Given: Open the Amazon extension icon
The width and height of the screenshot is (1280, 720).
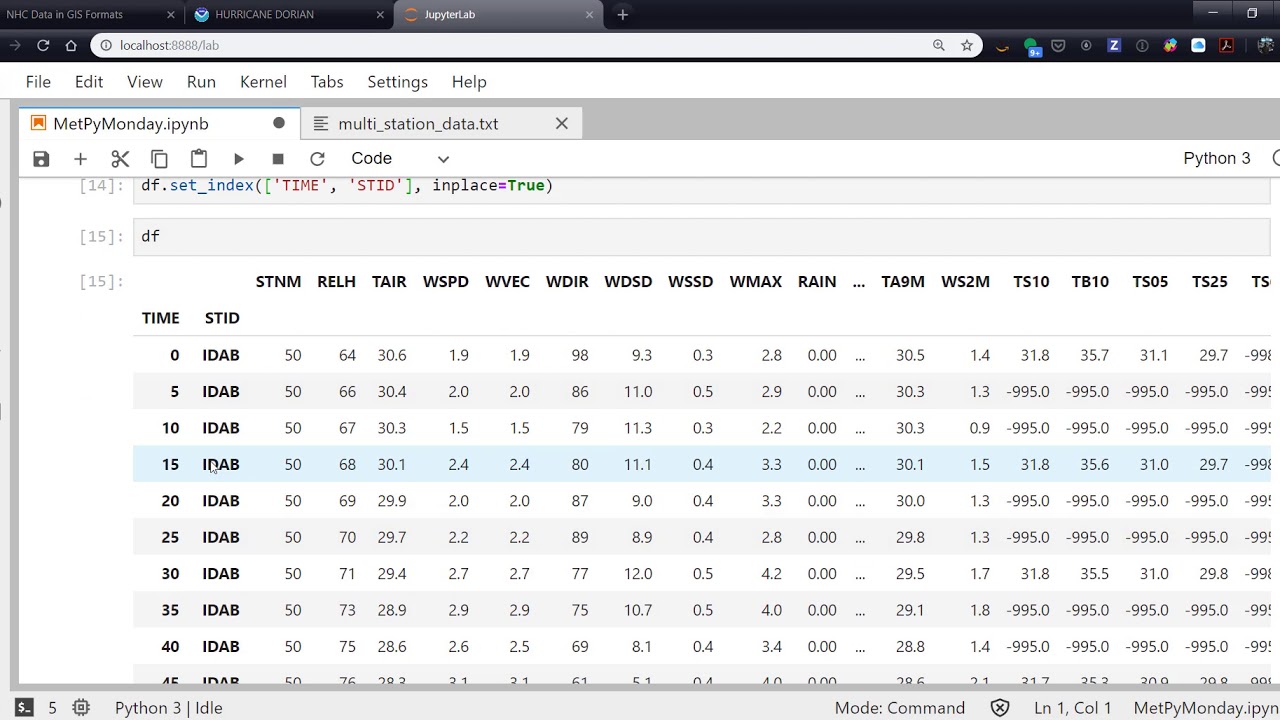Looking at the screenshot, I should (x=1003, y=46).
